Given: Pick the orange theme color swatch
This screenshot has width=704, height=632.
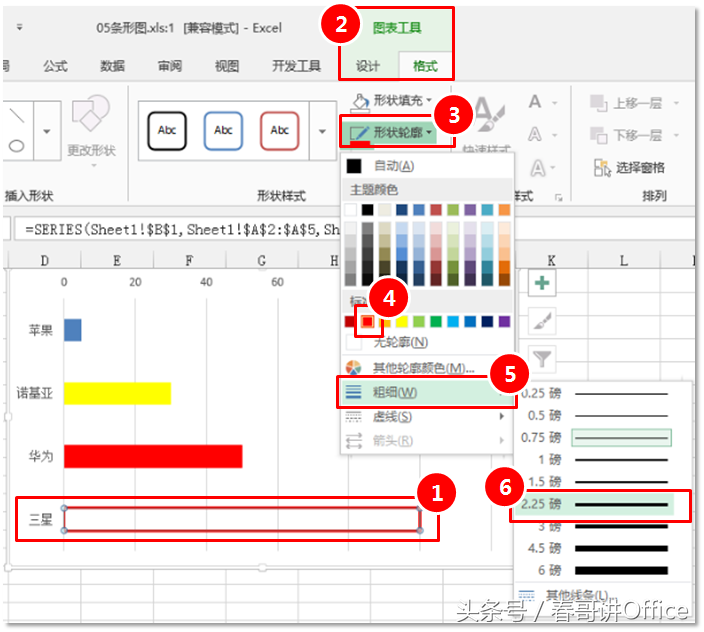Looking at the screenshot, I should 504,210.
